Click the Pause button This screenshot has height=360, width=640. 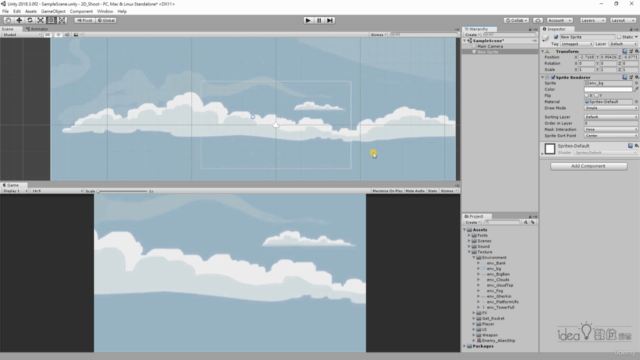pyautogui.click(x=319, y=20)
